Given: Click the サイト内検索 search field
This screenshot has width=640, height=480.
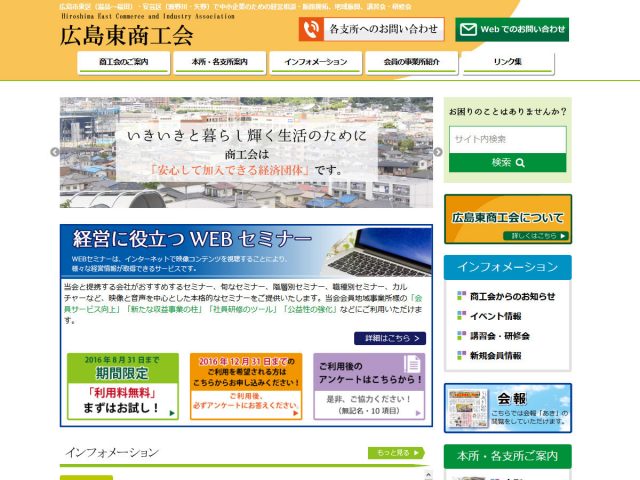Looking at the screenshot, I should (507, 139).
